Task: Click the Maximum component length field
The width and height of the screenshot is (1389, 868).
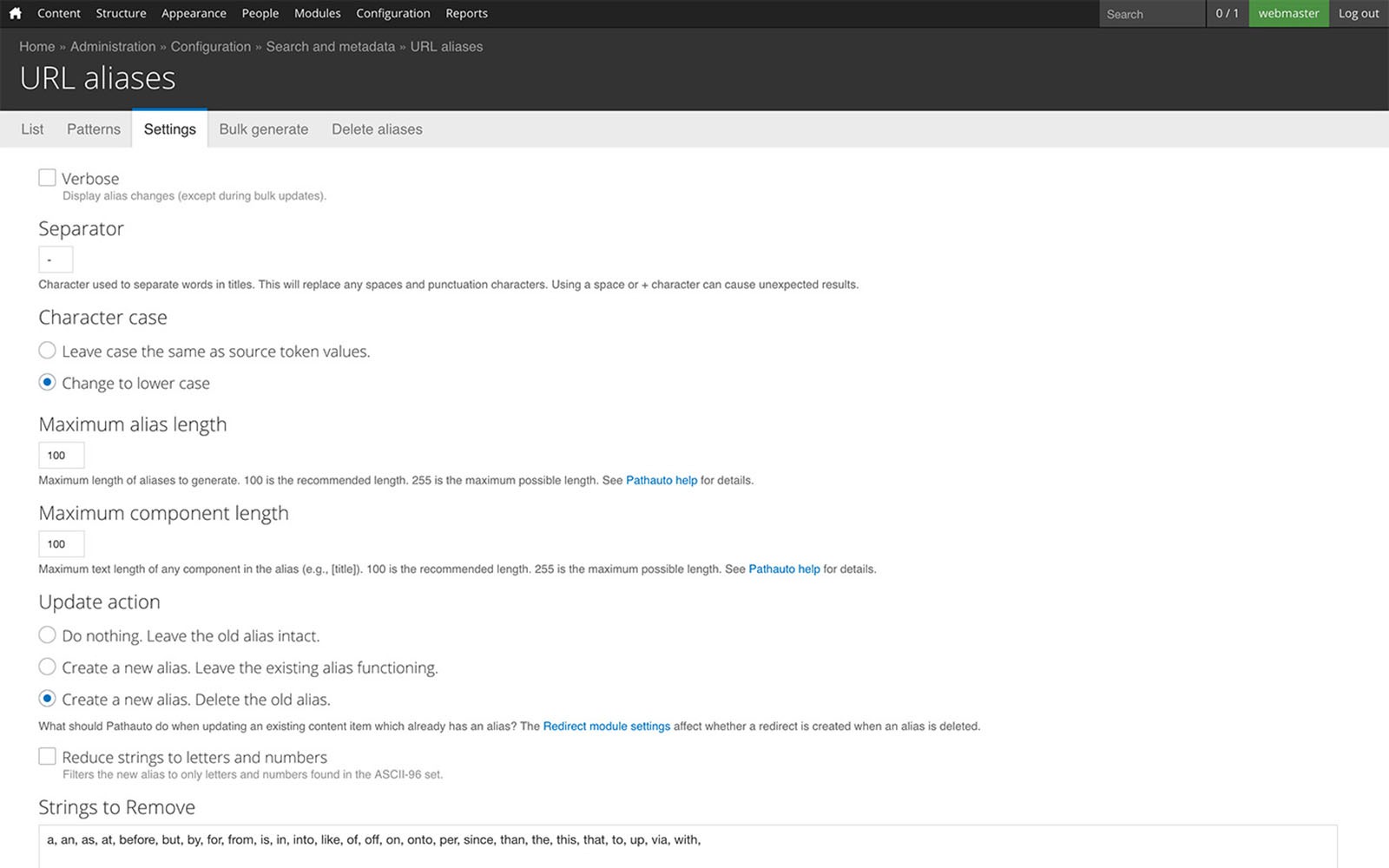Action: point(62,544)
